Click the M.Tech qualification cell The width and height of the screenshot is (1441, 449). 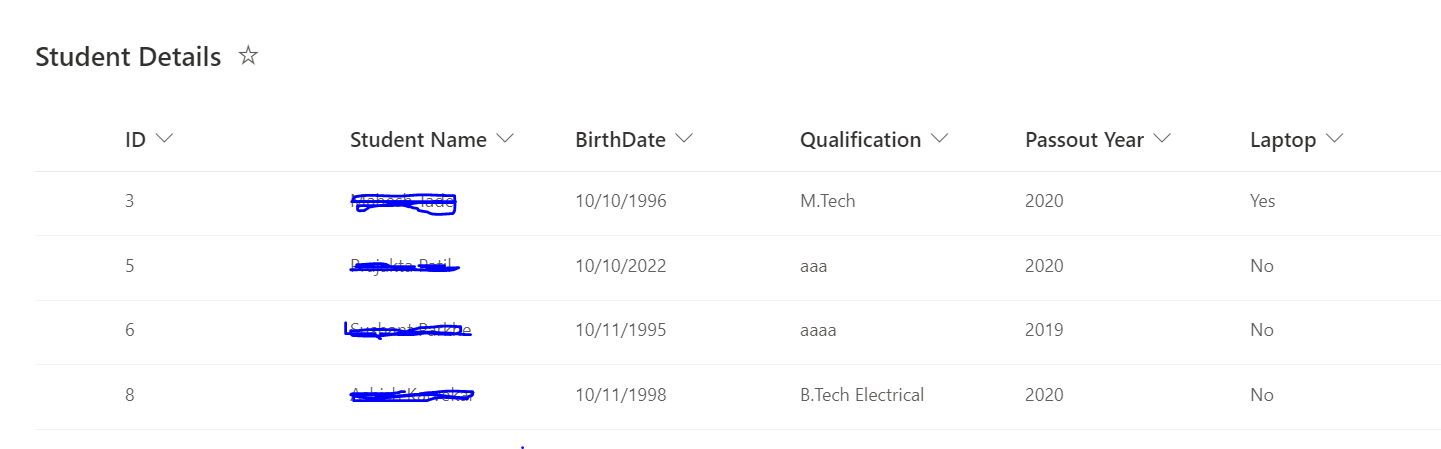(x=828, y=201)
